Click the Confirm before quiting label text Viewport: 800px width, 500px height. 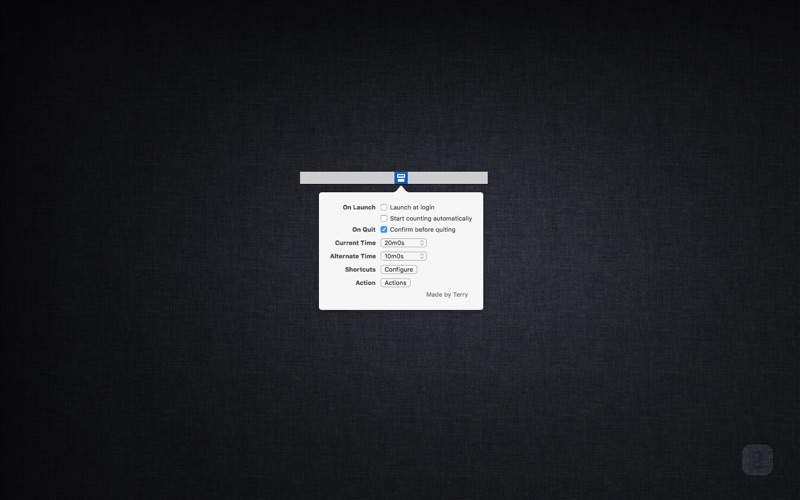click(x=422, y=230)
